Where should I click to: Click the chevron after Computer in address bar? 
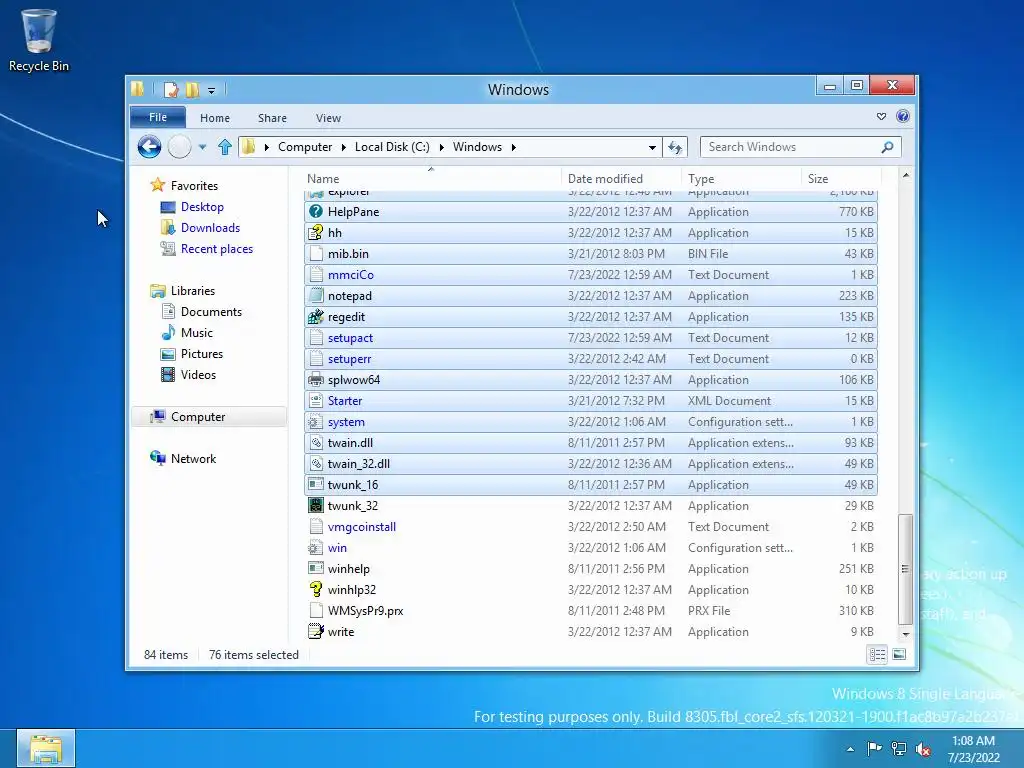pyautogui.click(x=344, y=148)
